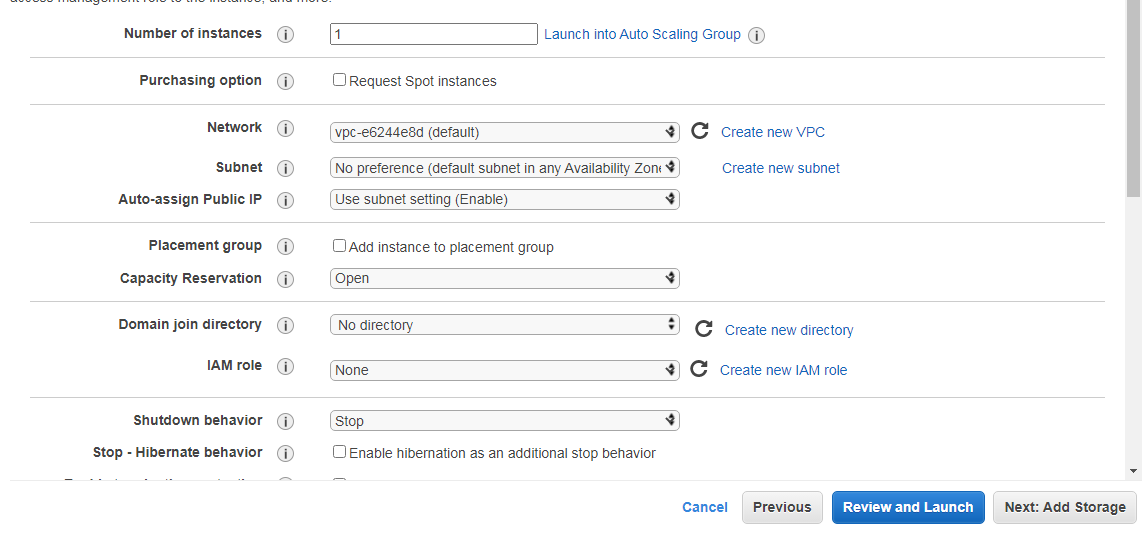Click info icon next to Auto Scaling Group link

tap(757, 36)
